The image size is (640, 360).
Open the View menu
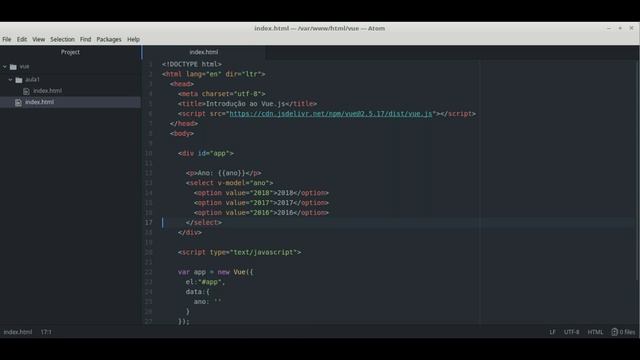39,39
